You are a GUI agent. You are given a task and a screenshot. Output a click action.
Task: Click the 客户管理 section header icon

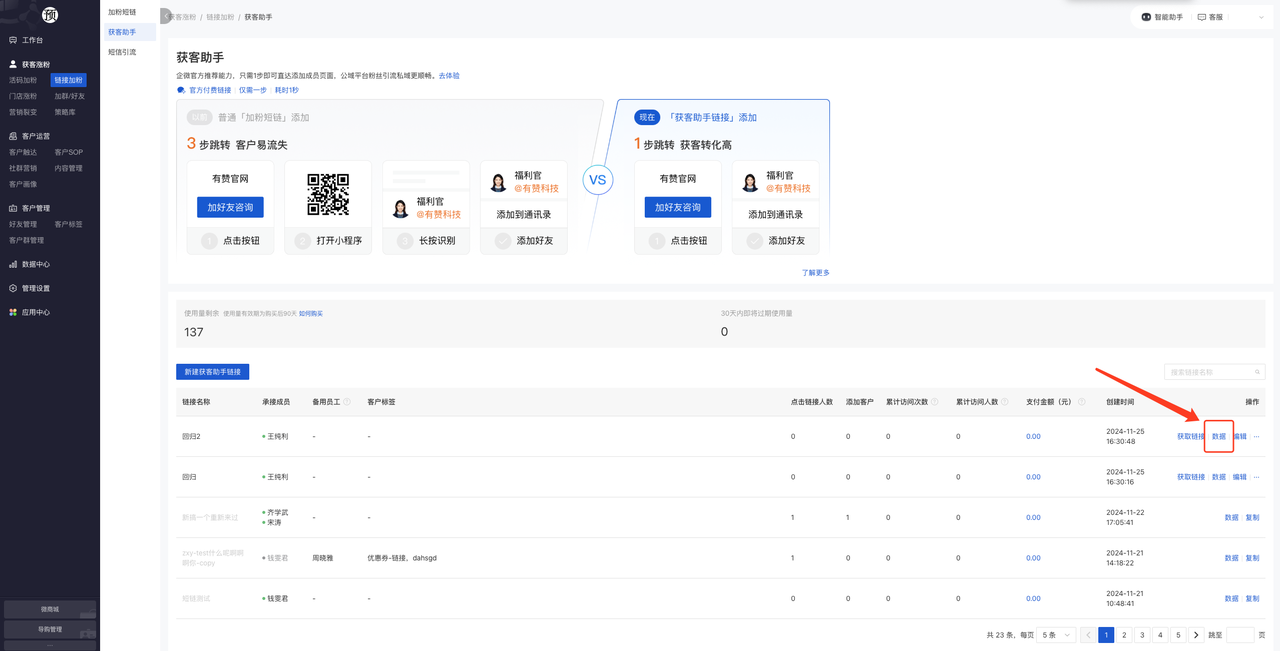13,208
